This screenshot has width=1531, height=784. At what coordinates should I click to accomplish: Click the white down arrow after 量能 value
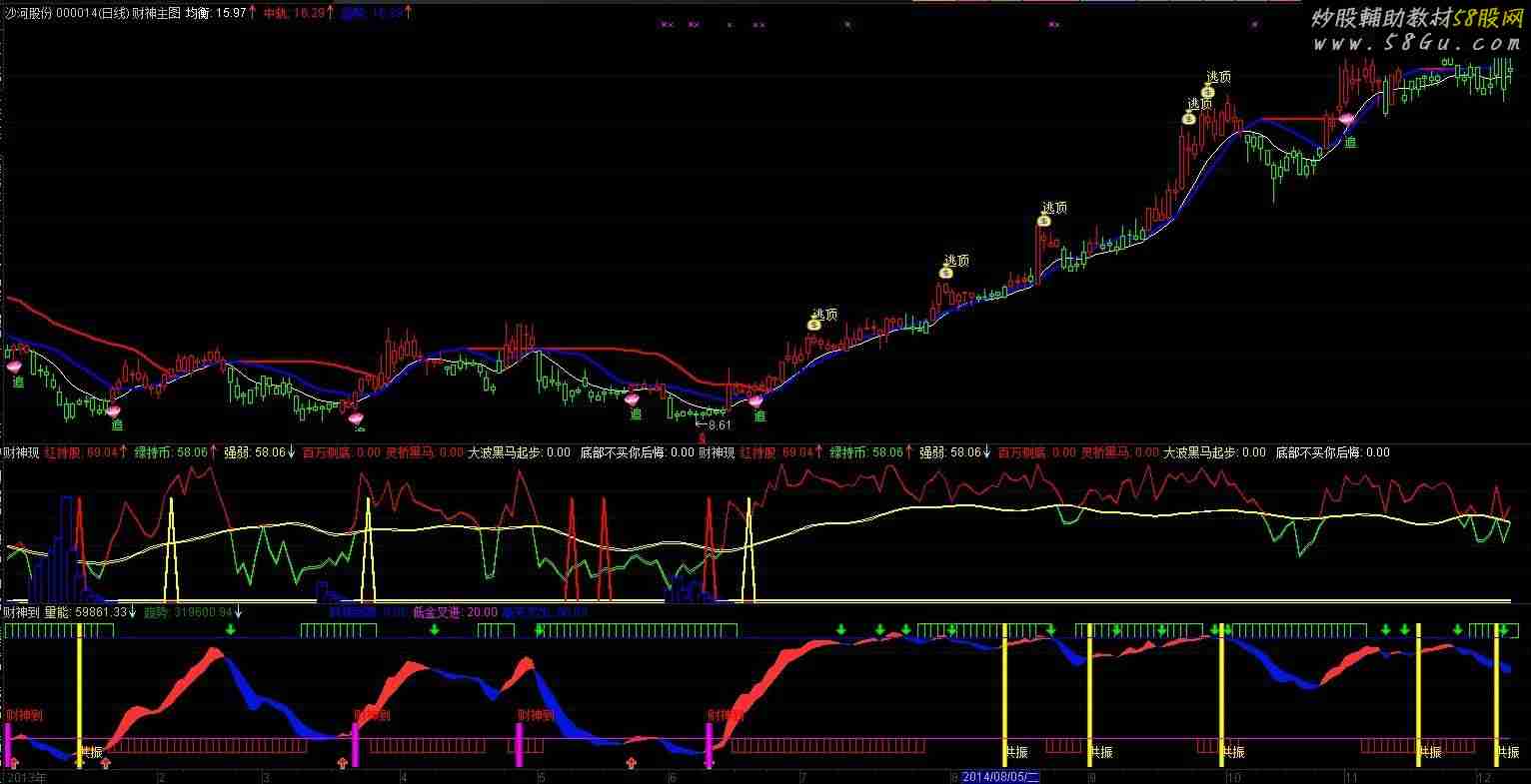click(133, 612)
